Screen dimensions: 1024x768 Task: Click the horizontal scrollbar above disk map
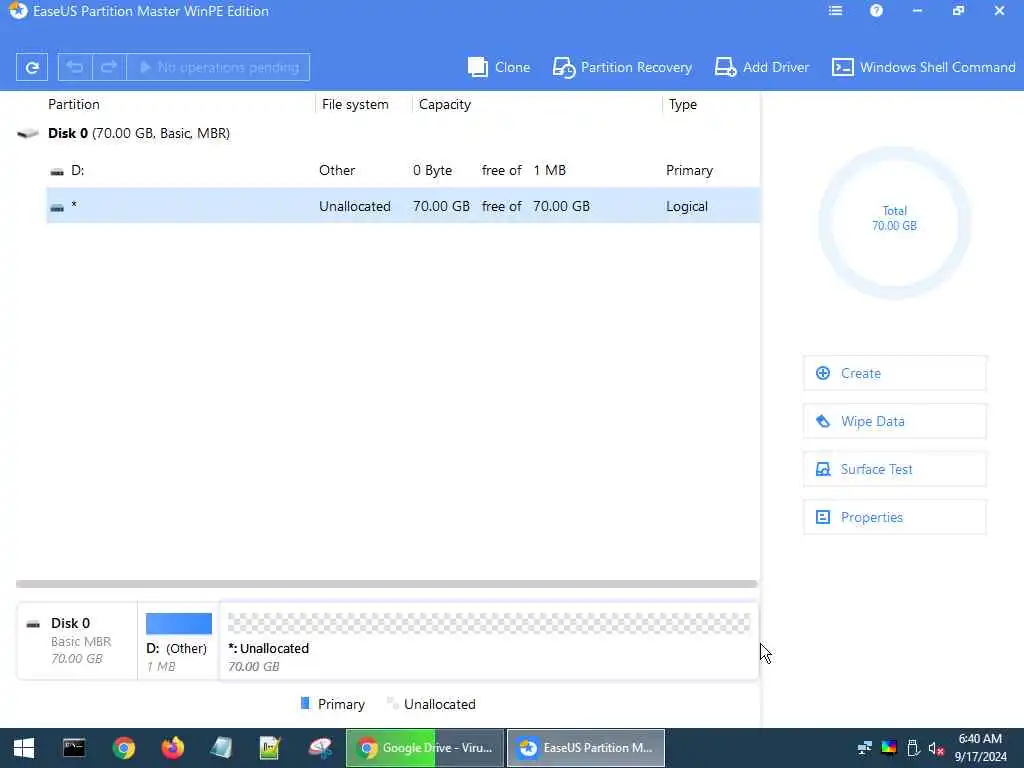click(387, 584)
